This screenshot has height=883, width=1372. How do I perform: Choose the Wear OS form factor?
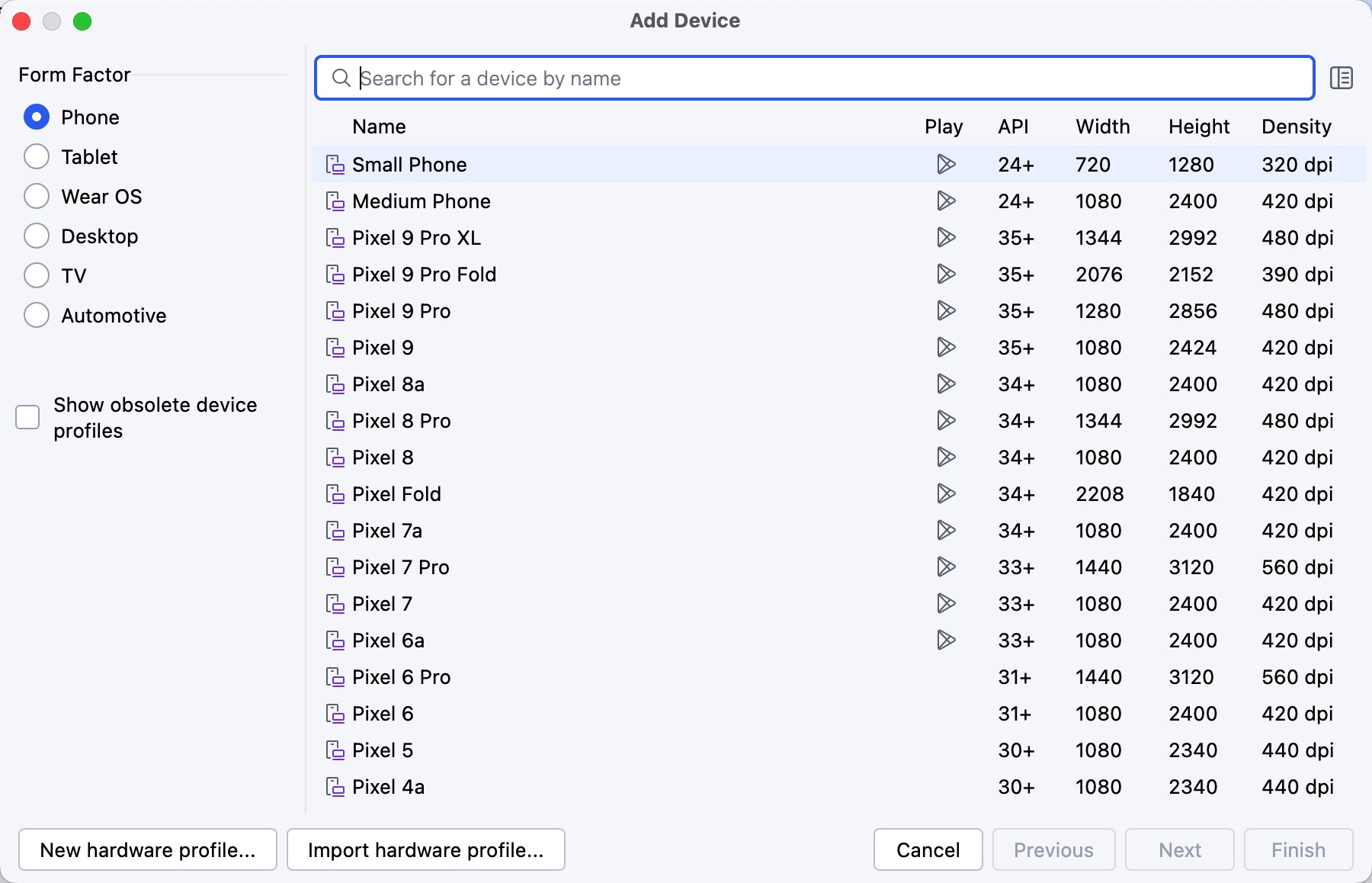[x=37, y=197]
